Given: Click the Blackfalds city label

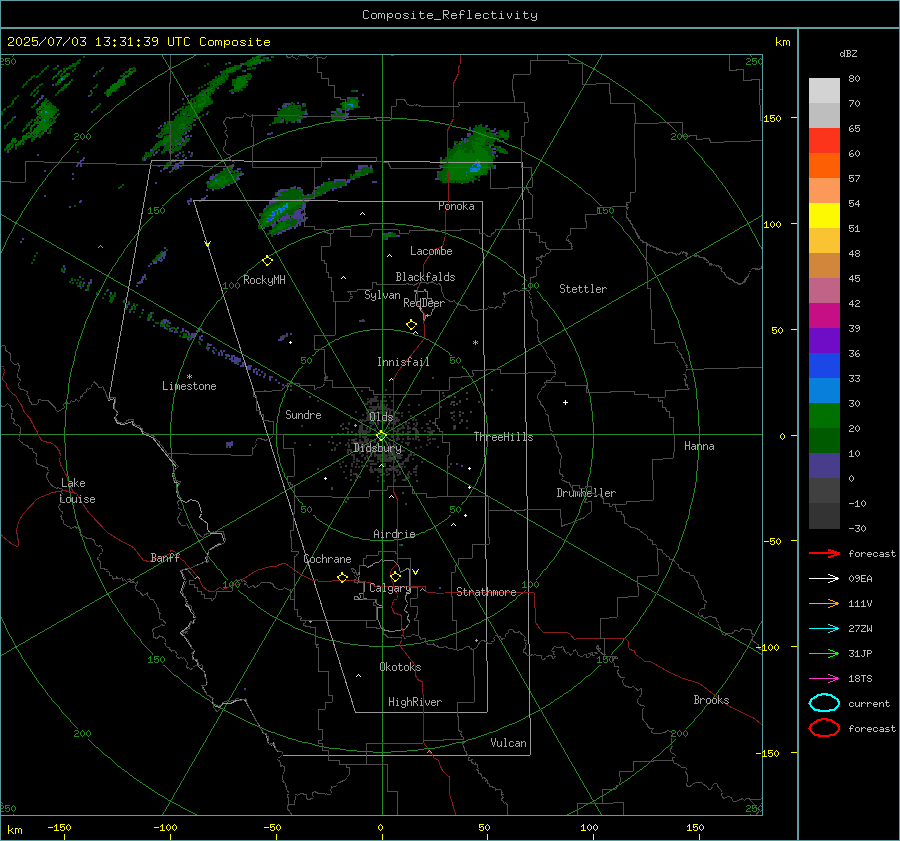Looking at the screenshot, I should click(x=425, y=277).
